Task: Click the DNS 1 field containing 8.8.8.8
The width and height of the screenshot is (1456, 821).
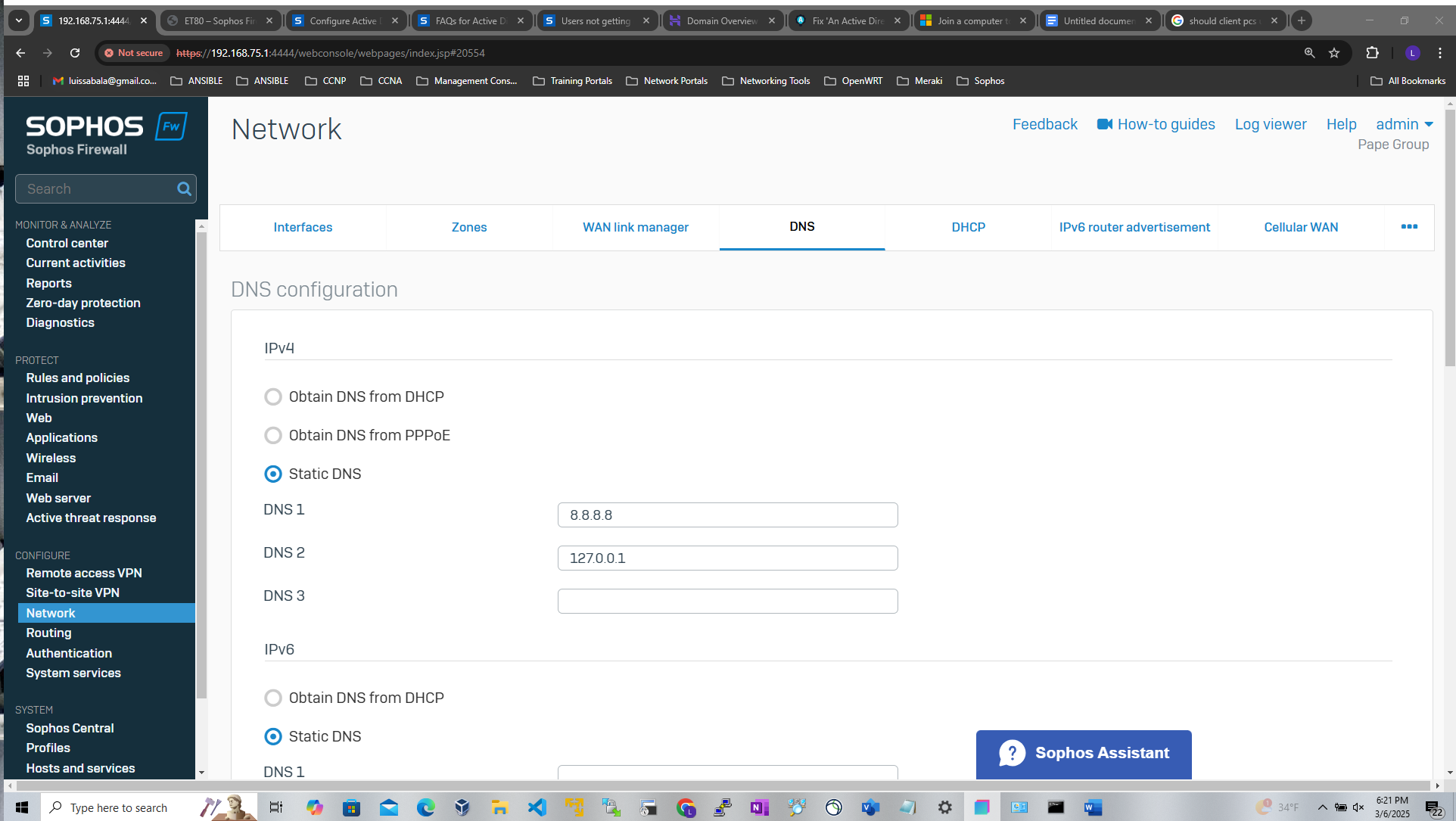Action: (727, 515)
